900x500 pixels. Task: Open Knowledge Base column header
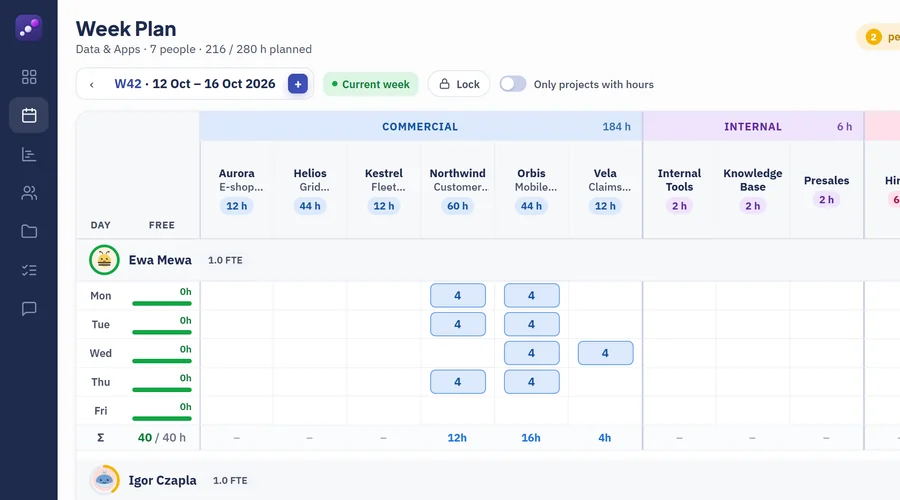tap(752, 189)
